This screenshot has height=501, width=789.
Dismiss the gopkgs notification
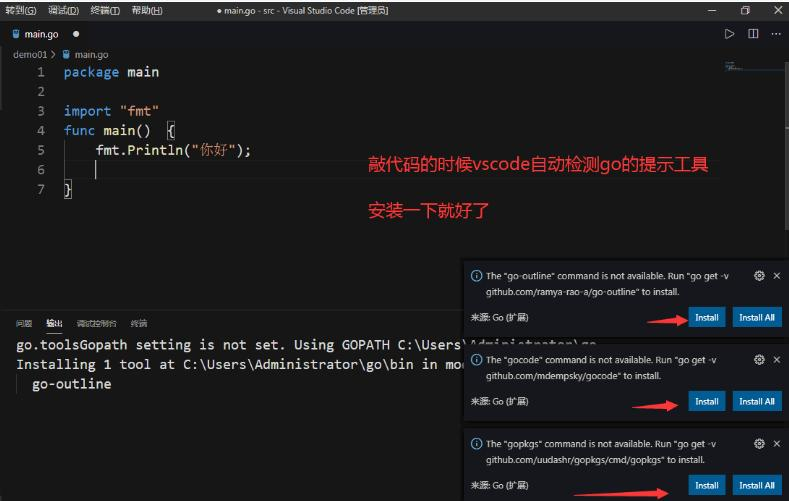[x=776, y=444]
